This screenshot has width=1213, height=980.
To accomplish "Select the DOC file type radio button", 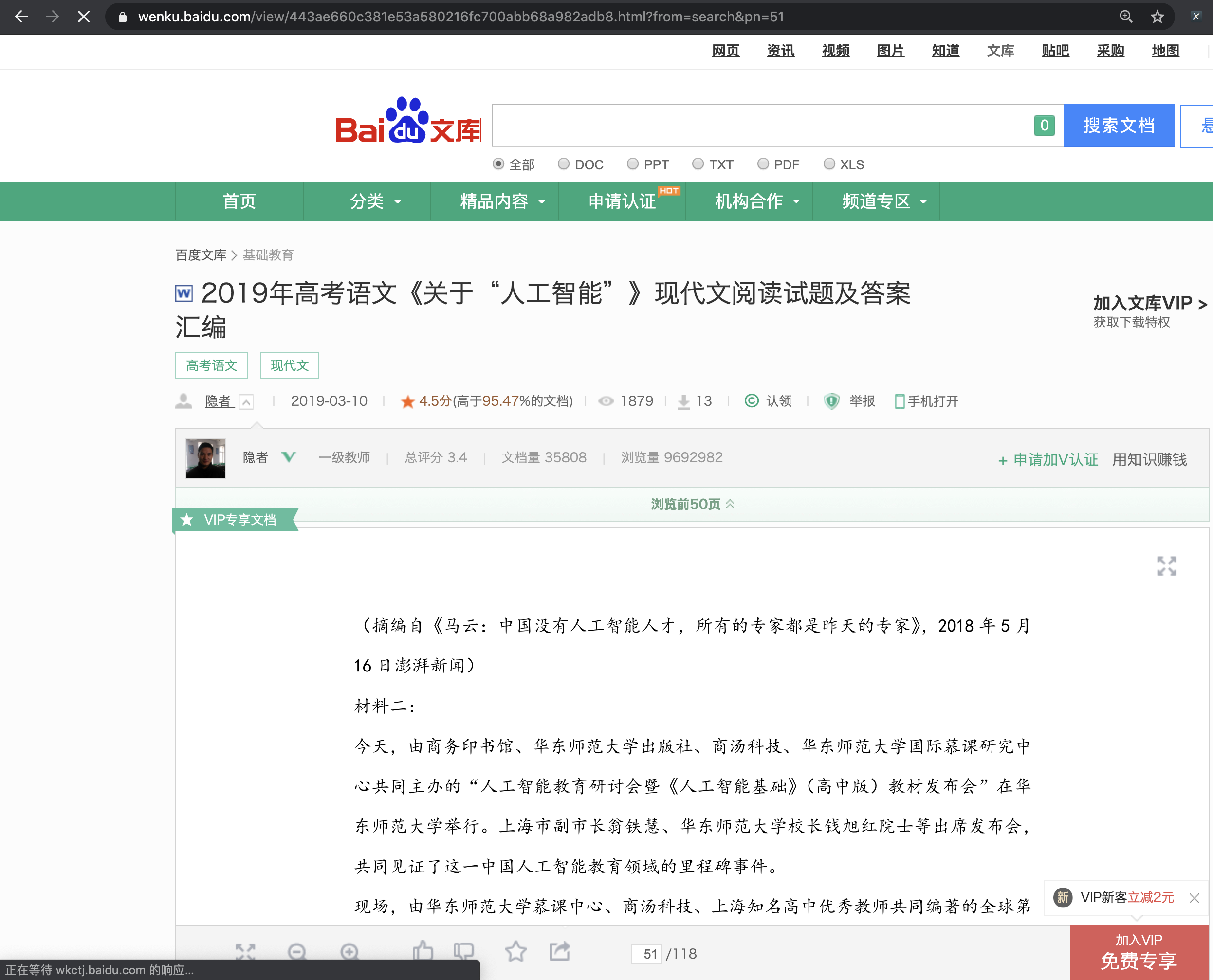I will [x=564, y=163].
